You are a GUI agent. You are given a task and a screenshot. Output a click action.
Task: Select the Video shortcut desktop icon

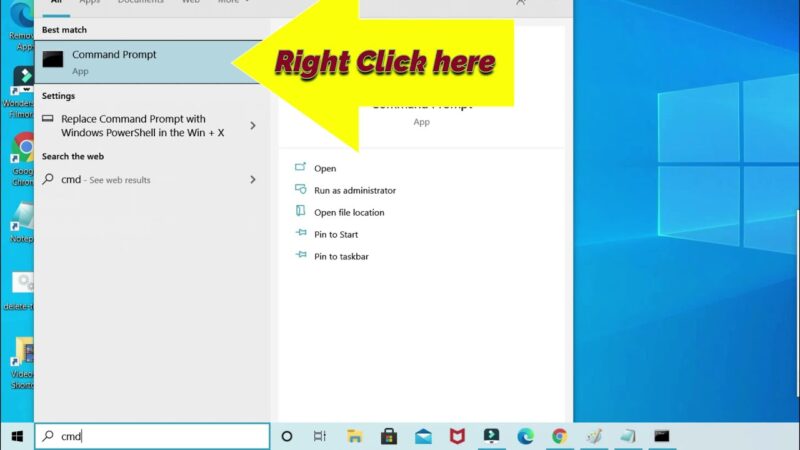point(21,363)
